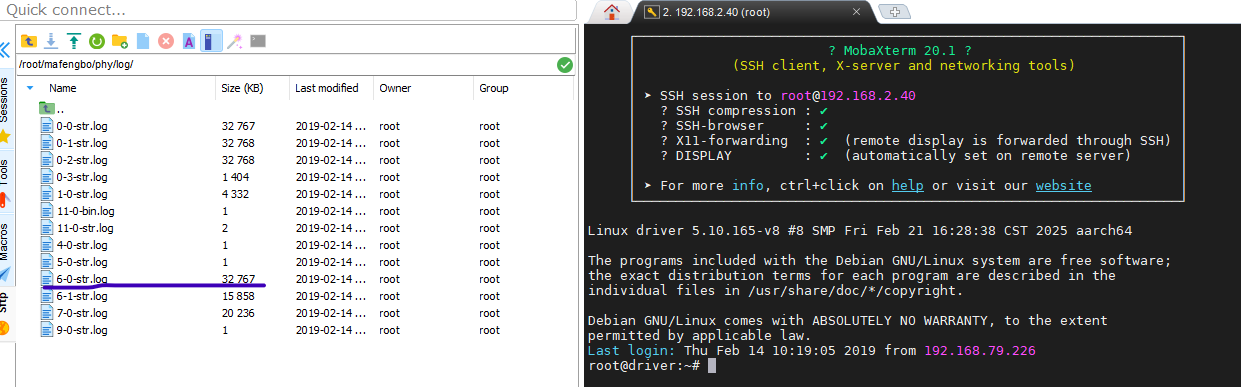Edit the remote path /root/mafengbo/phy/log/
The width and height of the screenshot is (1241, 387).
coord(286,64)
